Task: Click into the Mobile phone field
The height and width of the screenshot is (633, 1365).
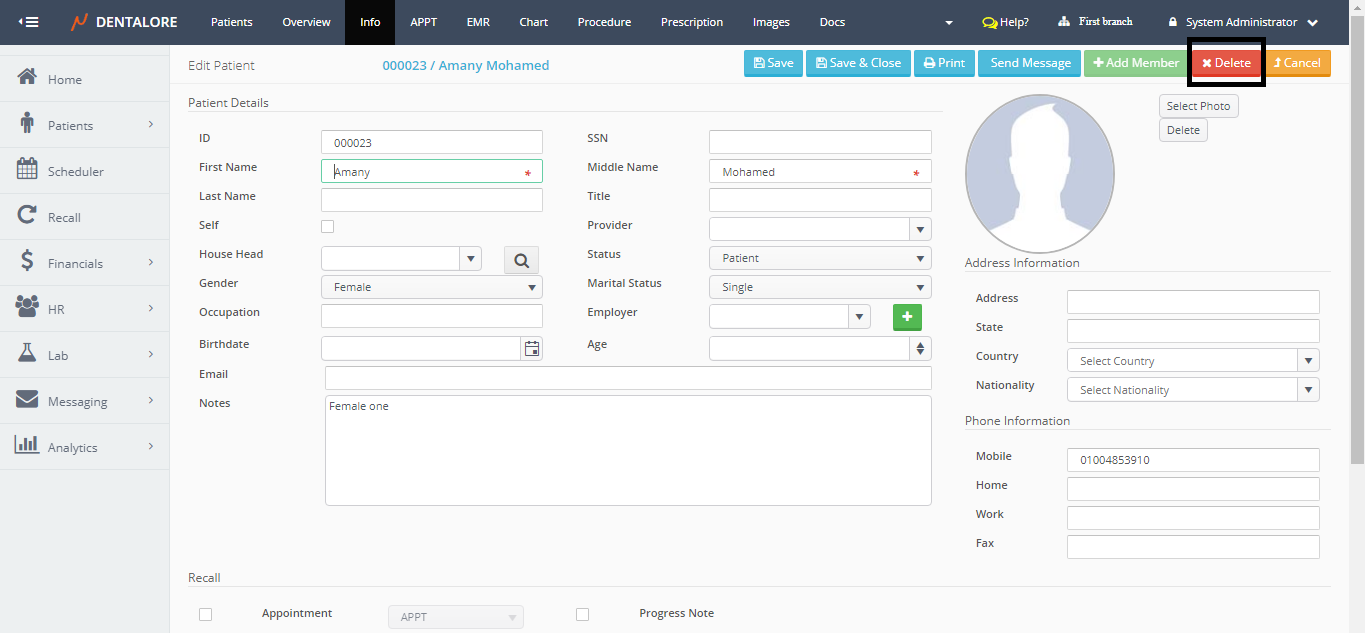Action: (x=1192, y=460)
